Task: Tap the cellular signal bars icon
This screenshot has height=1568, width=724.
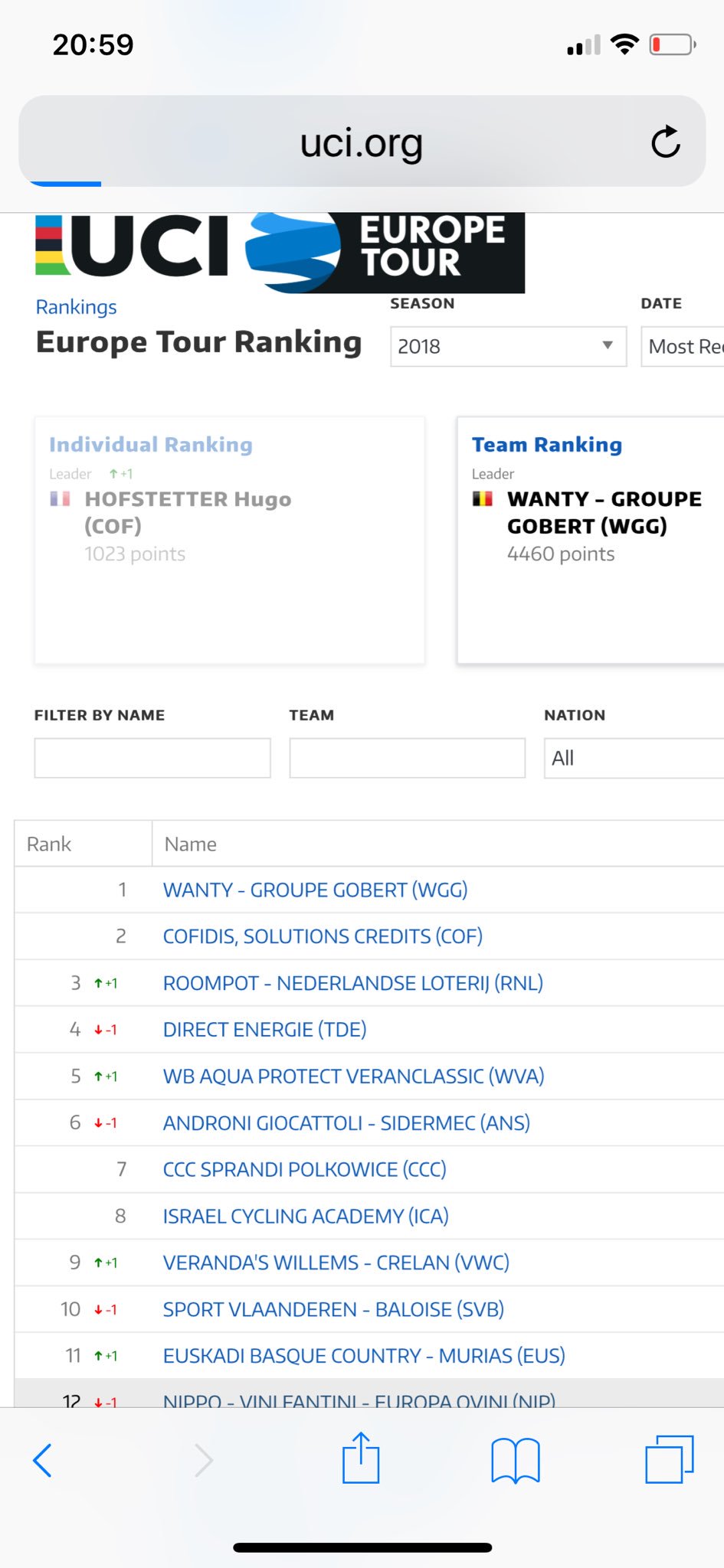Action: [584, 45]
